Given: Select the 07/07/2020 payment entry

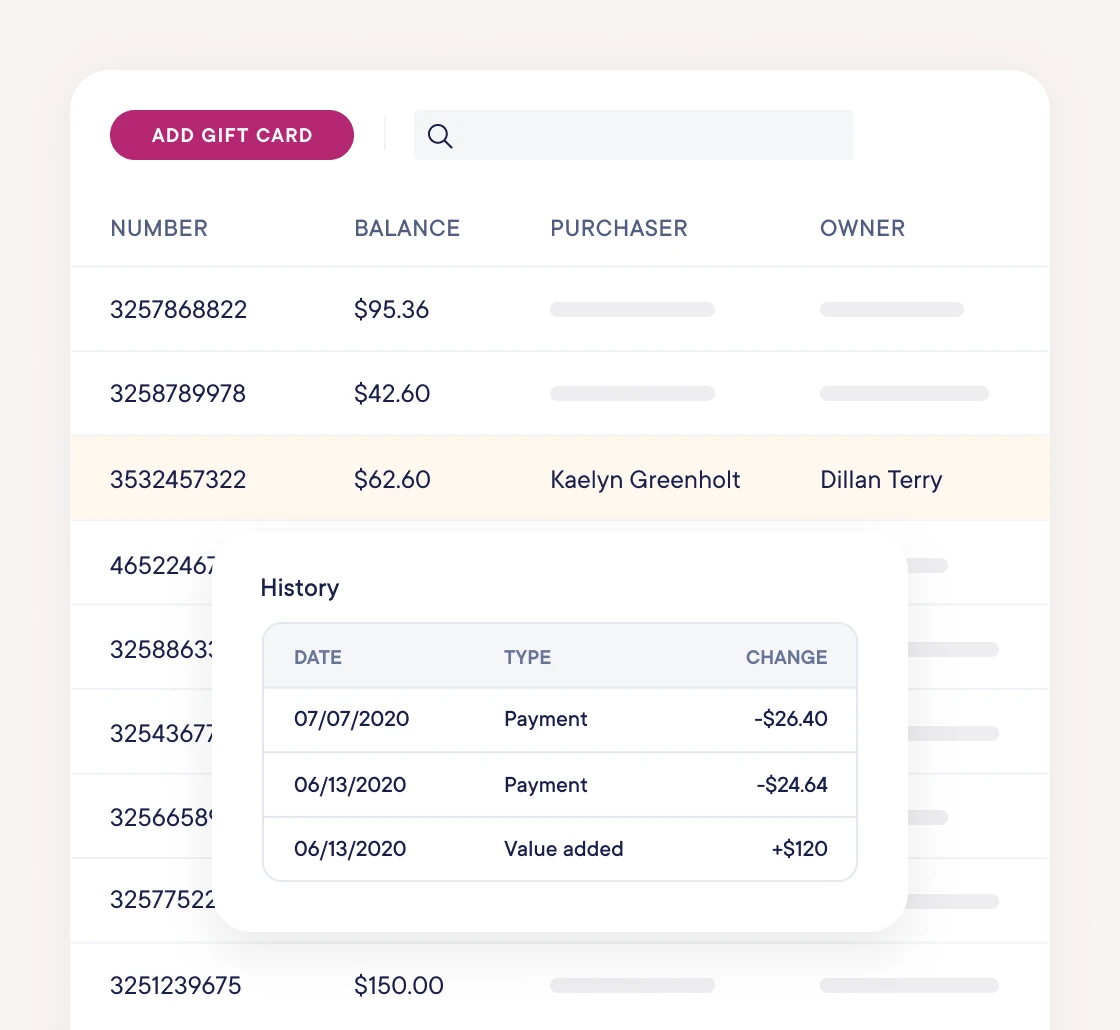Looking at the screenshot, I should [x=351, y=719].
